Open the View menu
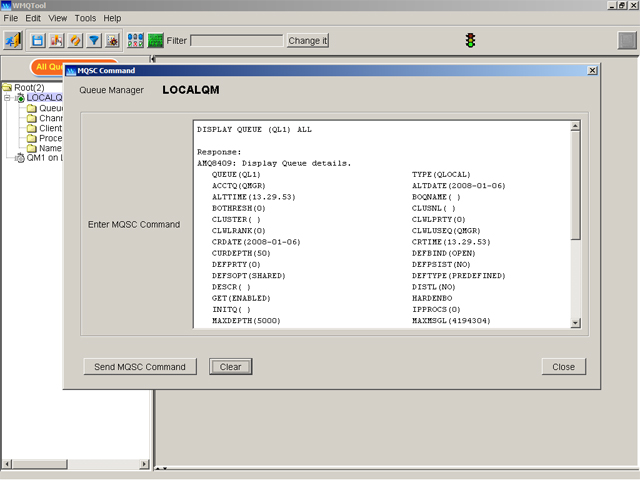This screenshot has height=480, width=640. [58, 18]
